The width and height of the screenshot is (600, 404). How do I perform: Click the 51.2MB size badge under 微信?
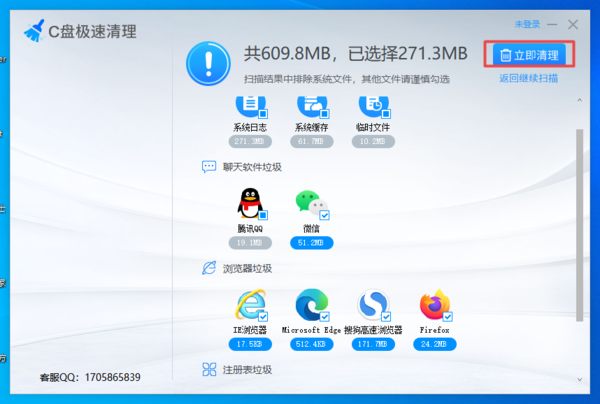312,243
